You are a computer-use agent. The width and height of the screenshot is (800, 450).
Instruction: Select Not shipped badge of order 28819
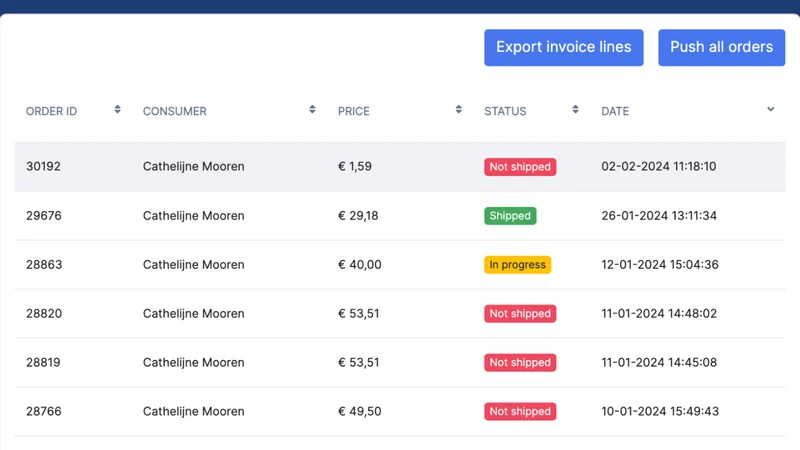click(x=520, y=363)
